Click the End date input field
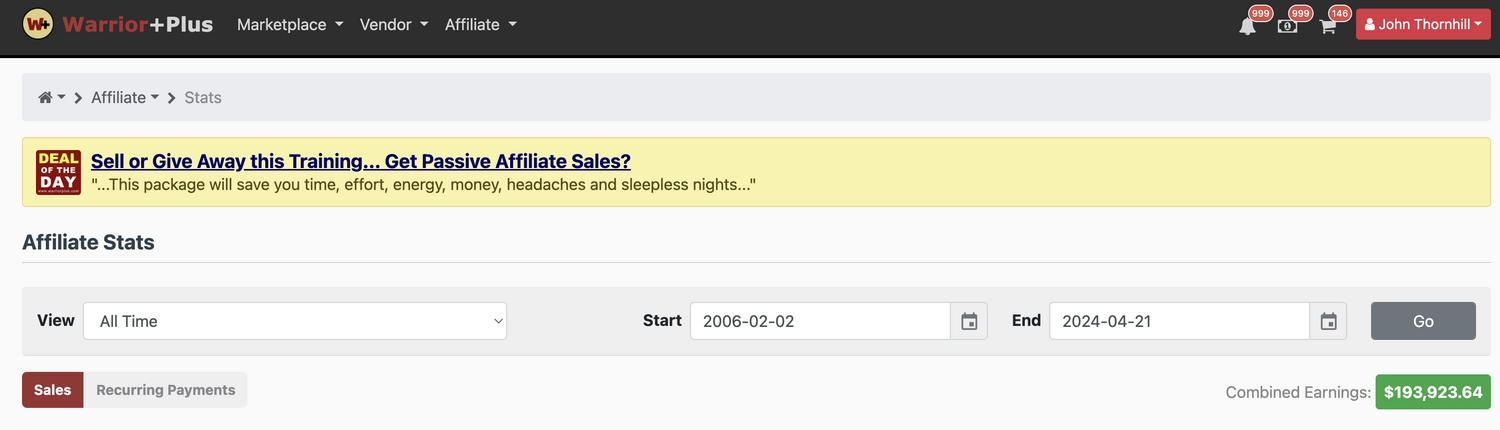This screenshot has width=1500, height=430. click(1179, 321)
